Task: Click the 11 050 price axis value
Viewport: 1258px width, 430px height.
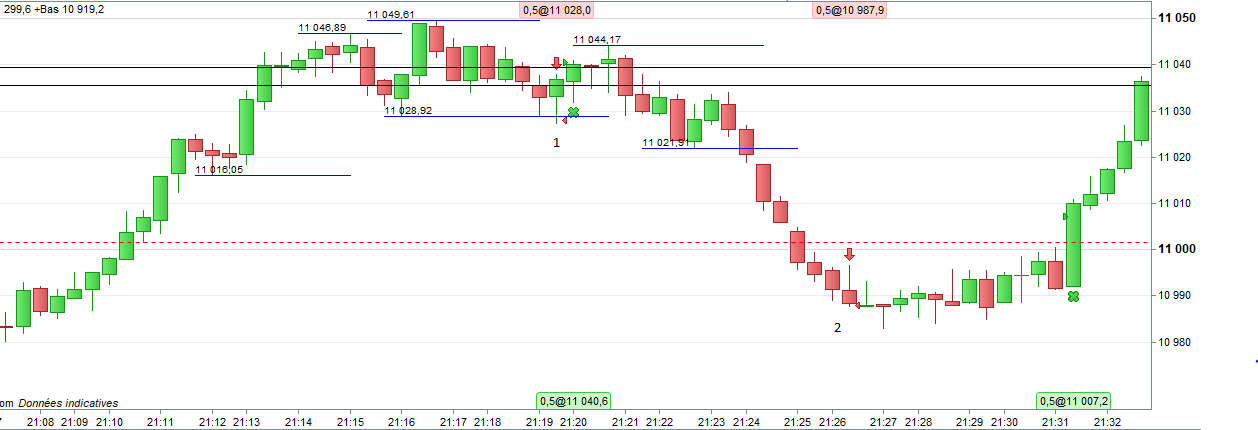Action: pos(1178,18)
